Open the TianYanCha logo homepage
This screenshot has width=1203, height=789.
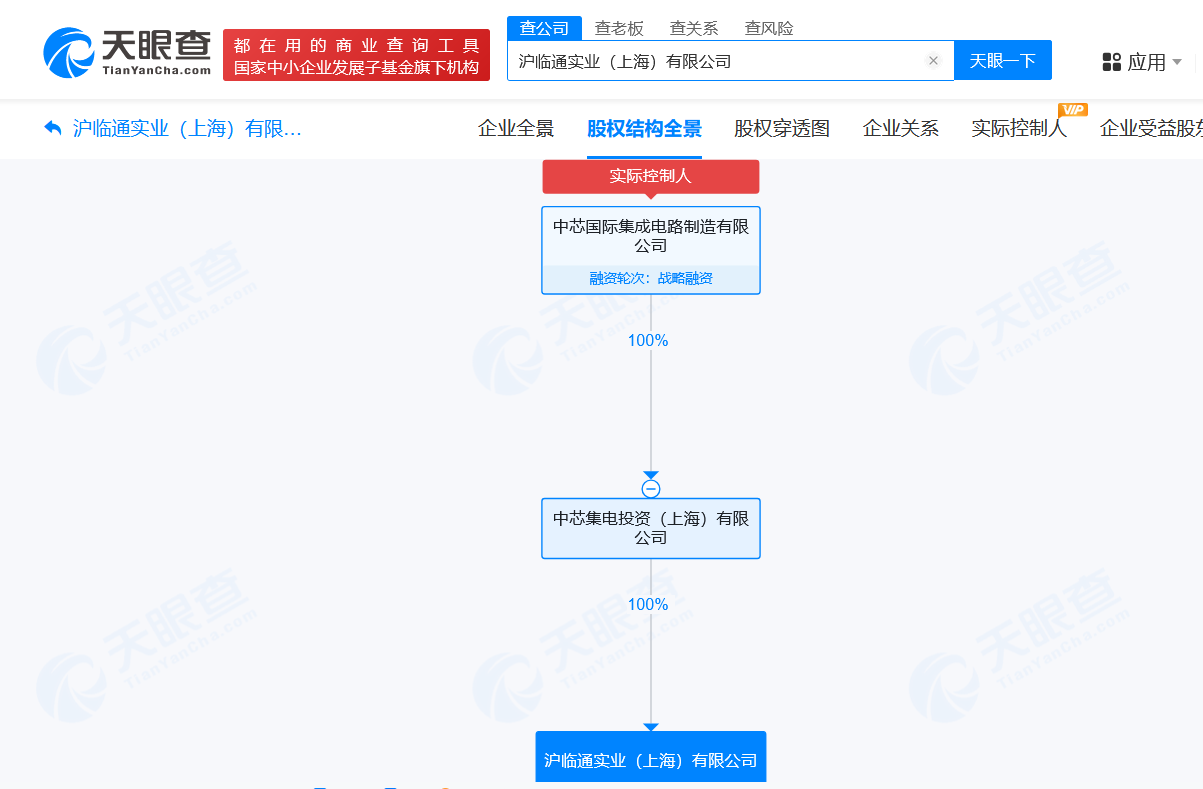[128, 53]
